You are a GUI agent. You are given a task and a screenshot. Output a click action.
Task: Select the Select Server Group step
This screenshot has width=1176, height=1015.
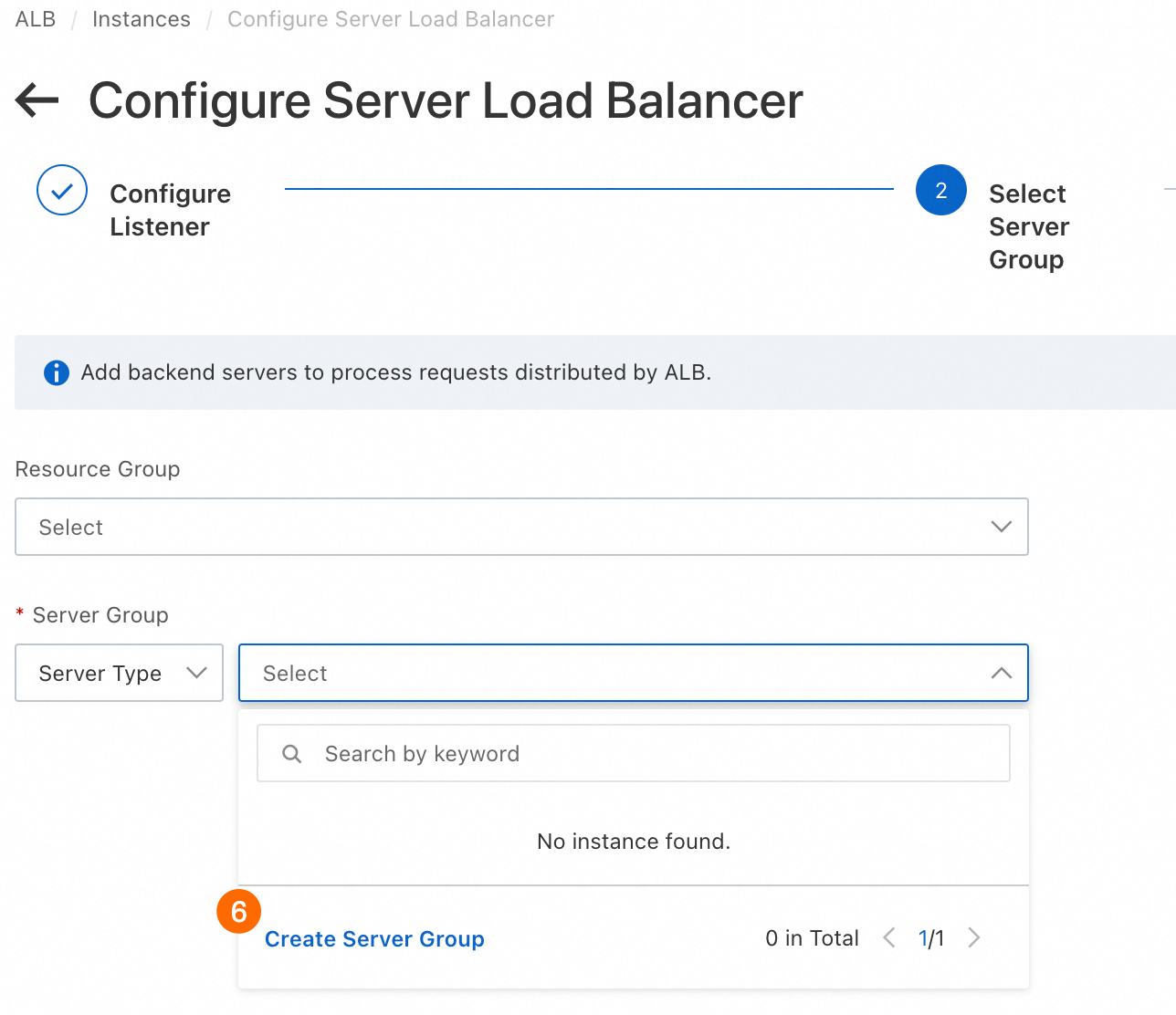pyautogui.click(x=1029, y=226)
